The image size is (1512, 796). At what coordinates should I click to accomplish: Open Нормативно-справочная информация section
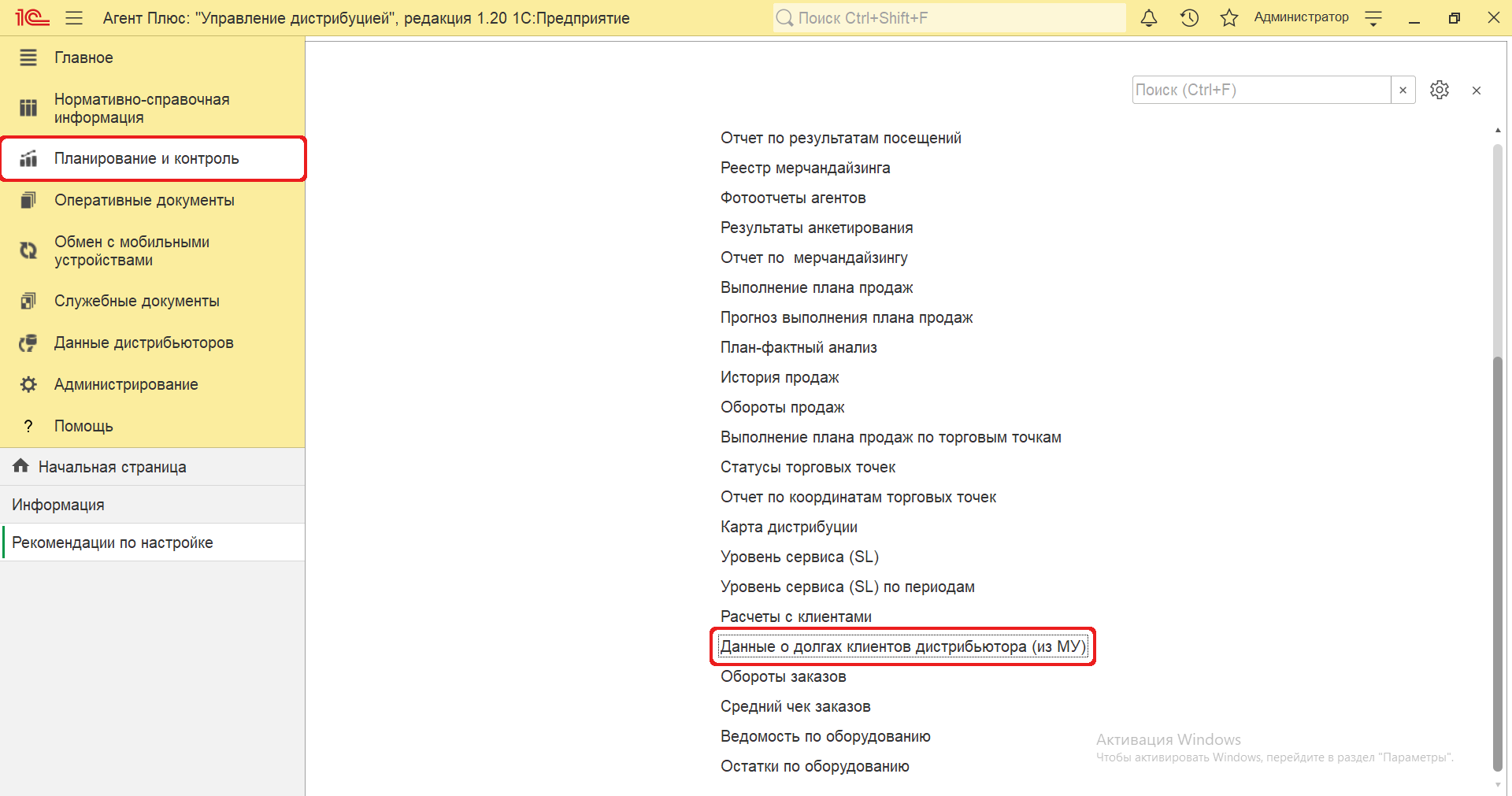[153, 108]
